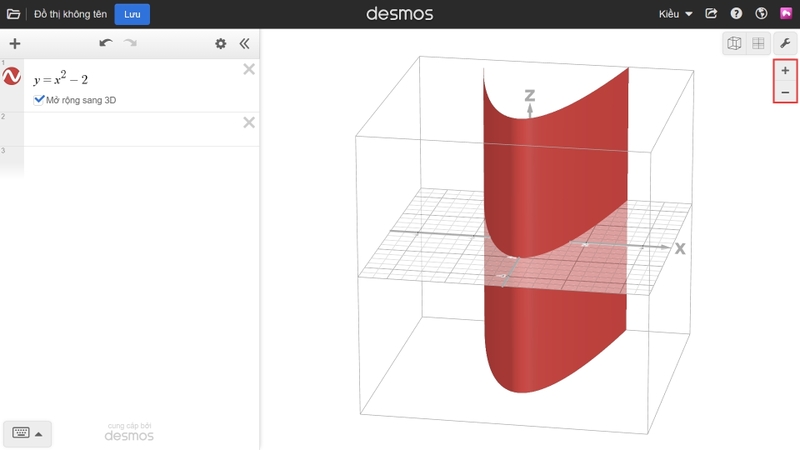Show the on-screen keyboard

[x=21, y=433]
